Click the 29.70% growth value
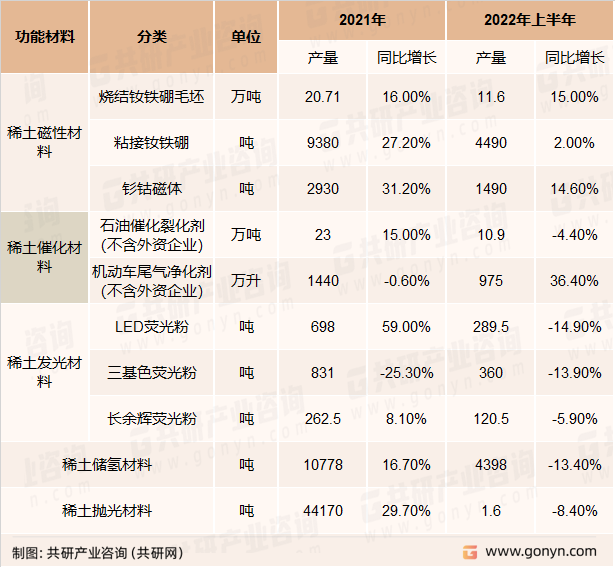The height and width of the screenshot is (567, 615). tap(407, 511)
